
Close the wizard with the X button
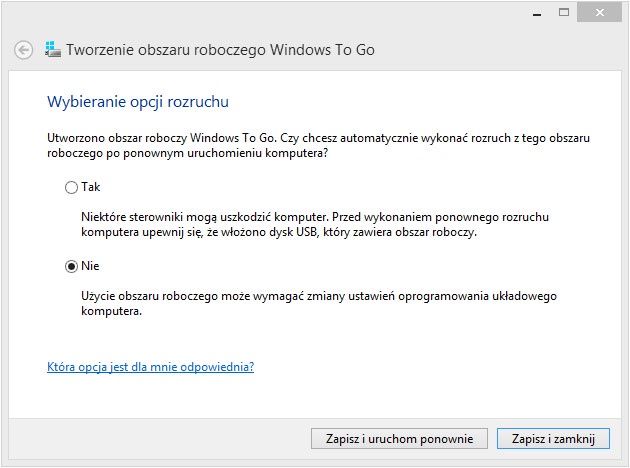599,12
